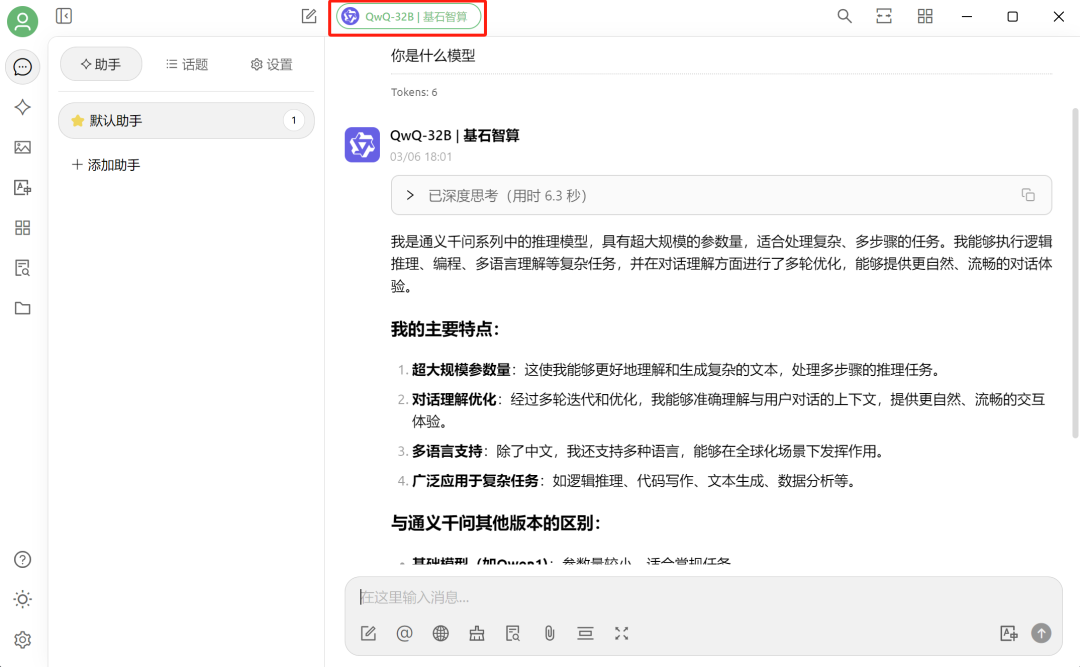The height and width of the screenshot is (667, 1080).
Task: Open the help question mark icon
Action: click(x=23, y=560)
